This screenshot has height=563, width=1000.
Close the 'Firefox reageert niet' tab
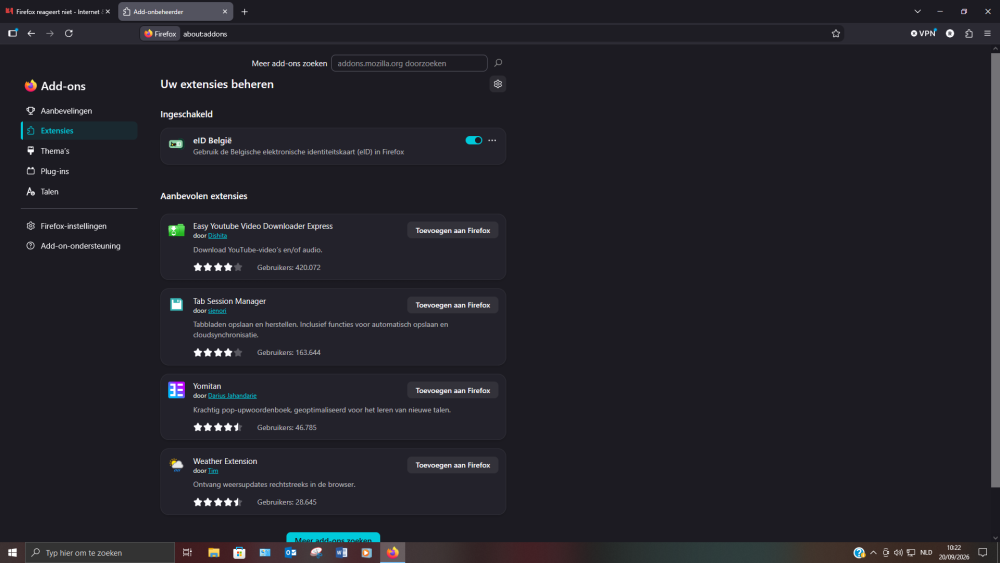tap(107, 11)
